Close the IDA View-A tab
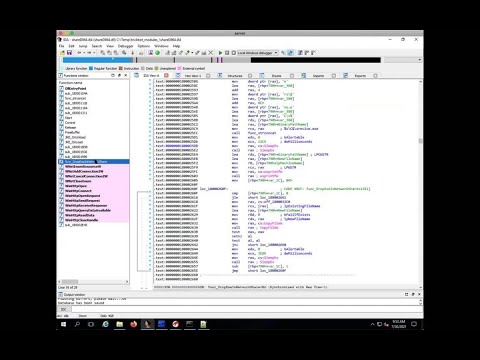The width and height of the screenshot is (480, 360). pos(166,76)
